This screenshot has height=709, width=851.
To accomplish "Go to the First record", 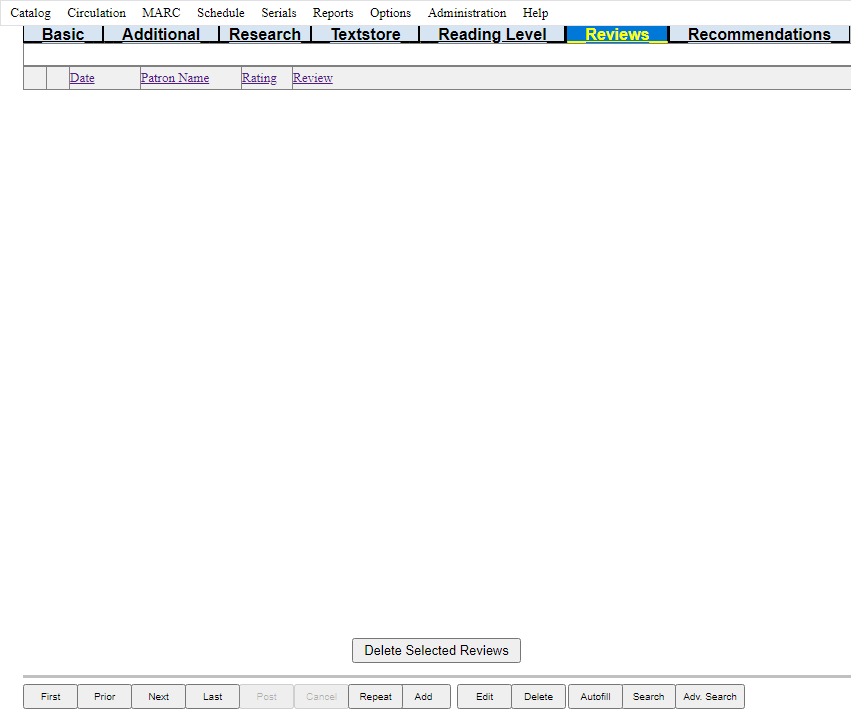I will point(50,697).
